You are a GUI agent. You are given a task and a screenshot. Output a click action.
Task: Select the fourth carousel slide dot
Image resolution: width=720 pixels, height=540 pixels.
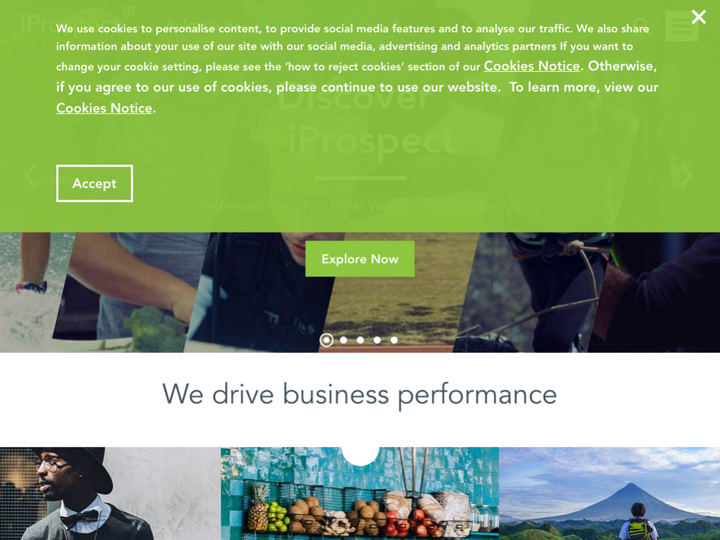pos(377,340)
